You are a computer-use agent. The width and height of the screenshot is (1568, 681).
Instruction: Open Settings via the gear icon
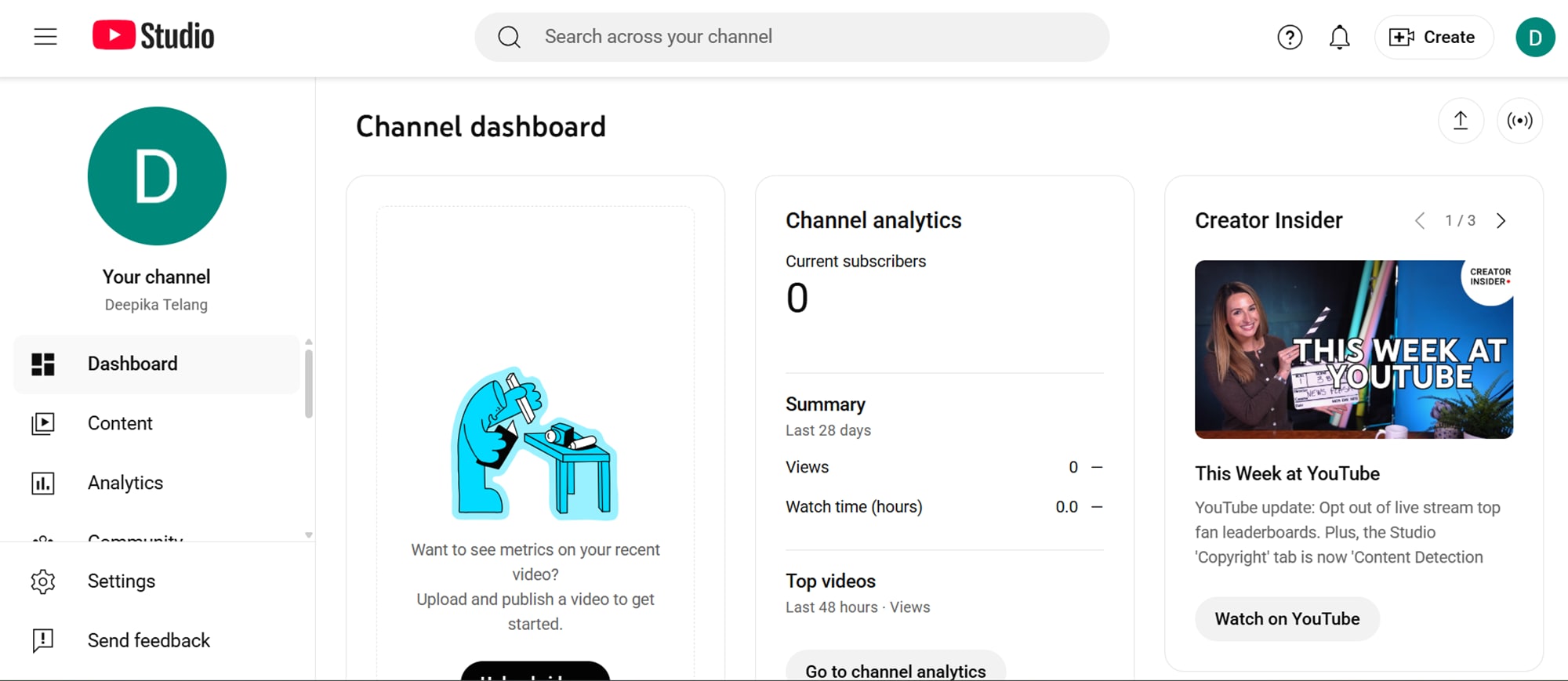point(43,581)
